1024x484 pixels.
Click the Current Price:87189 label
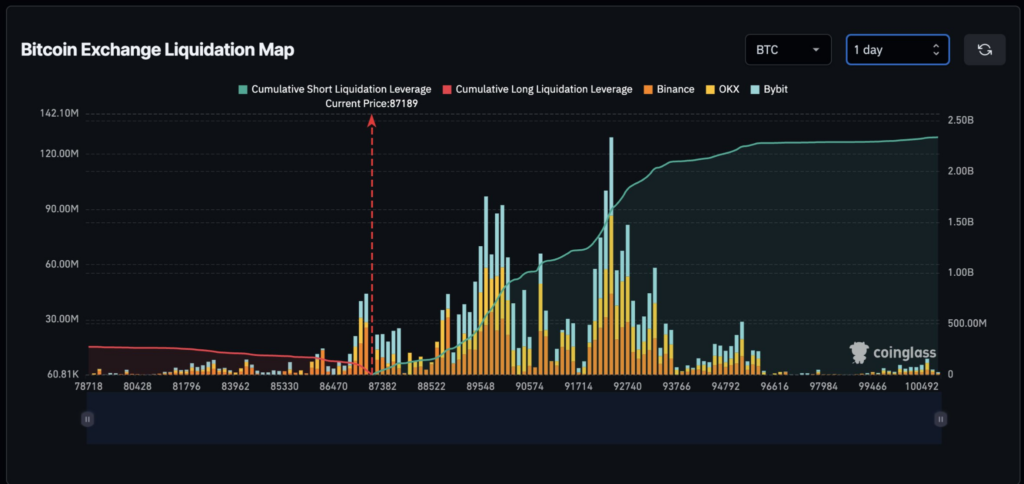[372, 104]
